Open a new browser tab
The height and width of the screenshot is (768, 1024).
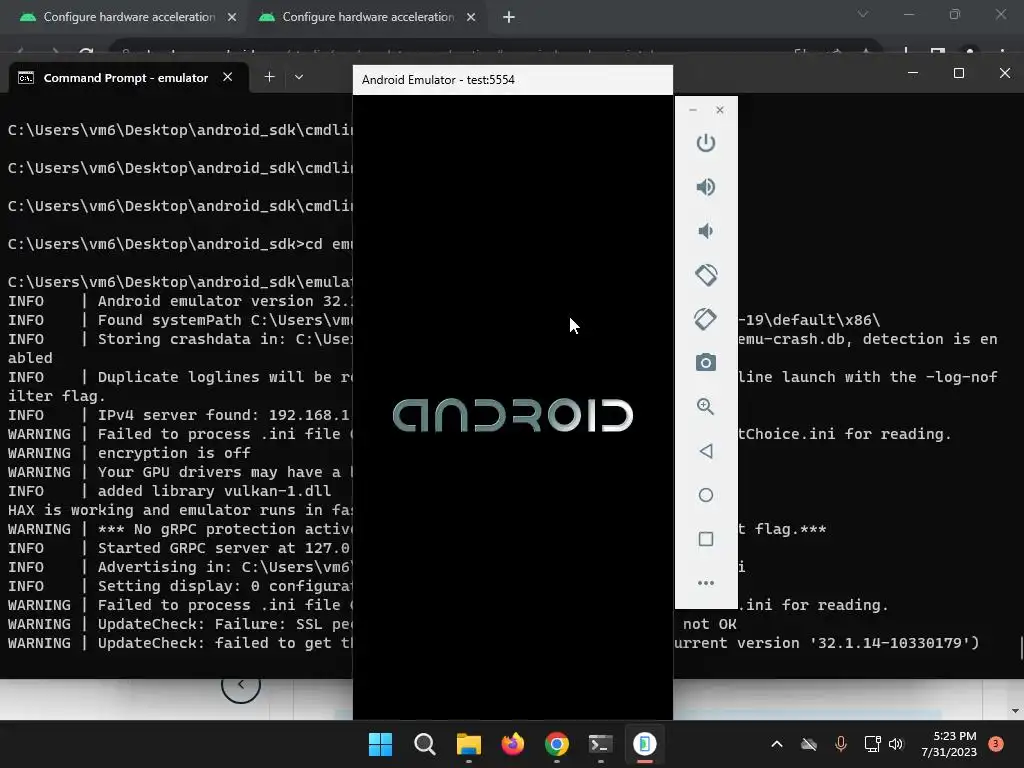[509, 17]
